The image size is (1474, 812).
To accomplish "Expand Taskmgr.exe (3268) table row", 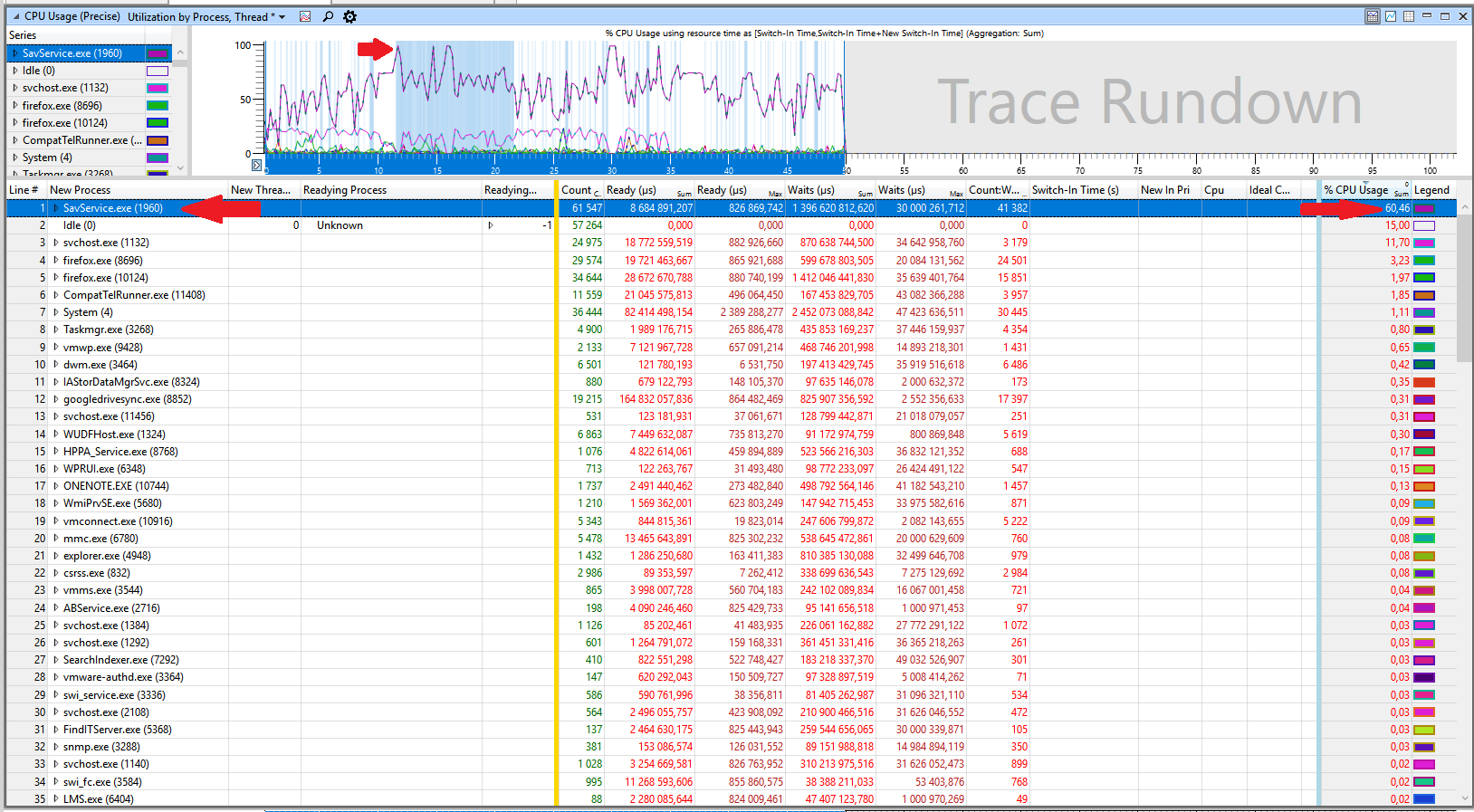I will click(x=55, y=330).
